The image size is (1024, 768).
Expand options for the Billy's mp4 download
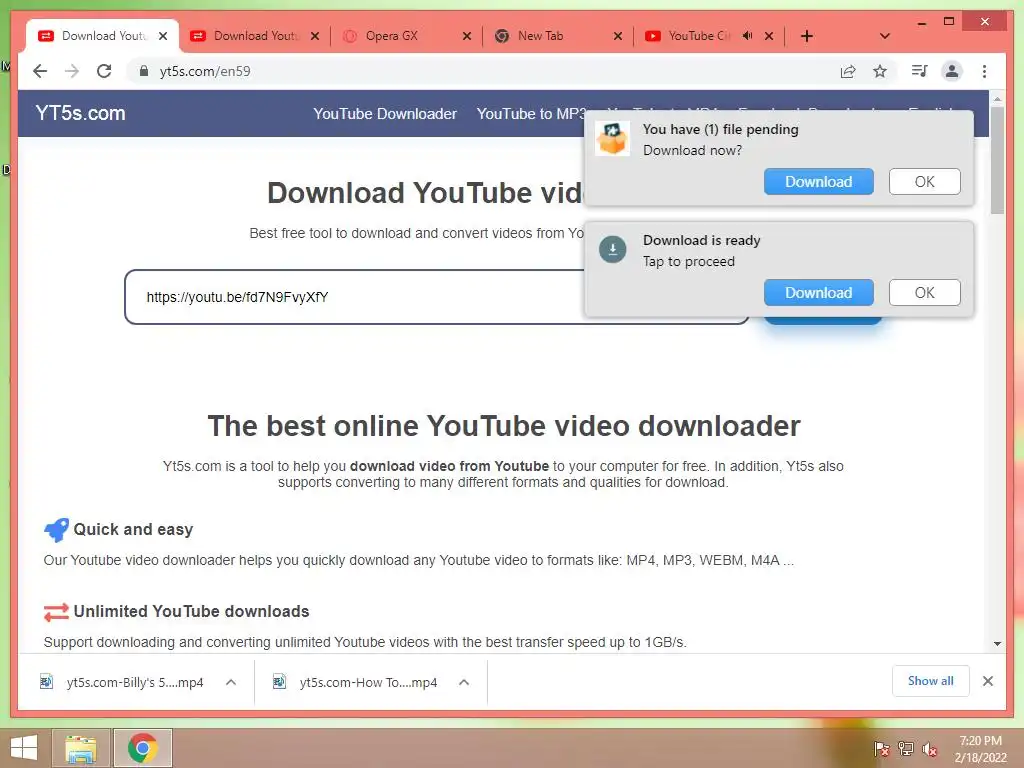click(x=231, y=682)
